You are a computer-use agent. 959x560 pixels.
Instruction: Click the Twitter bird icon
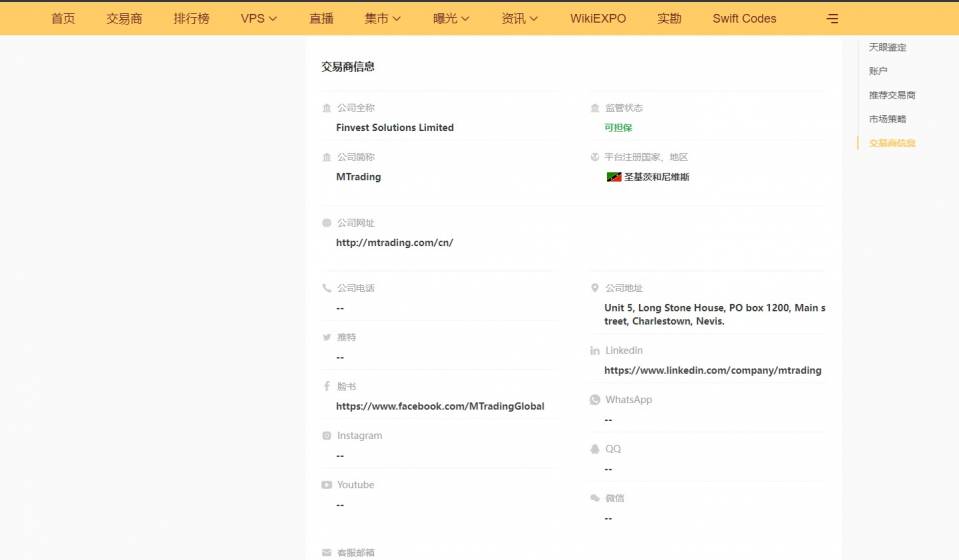pos(327,337)
